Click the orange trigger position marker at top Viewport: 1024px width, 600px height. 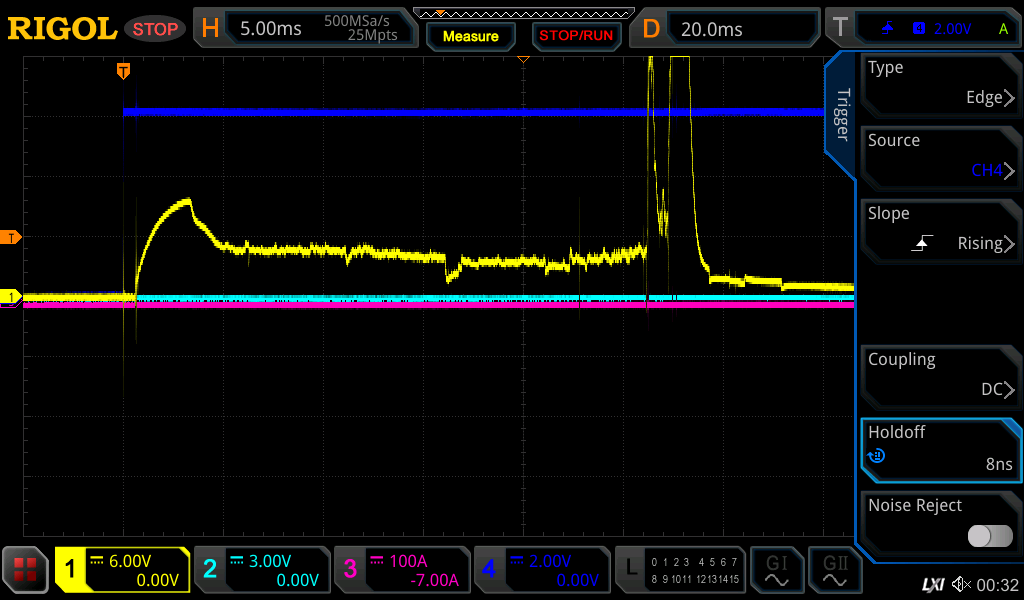point(123,71)
